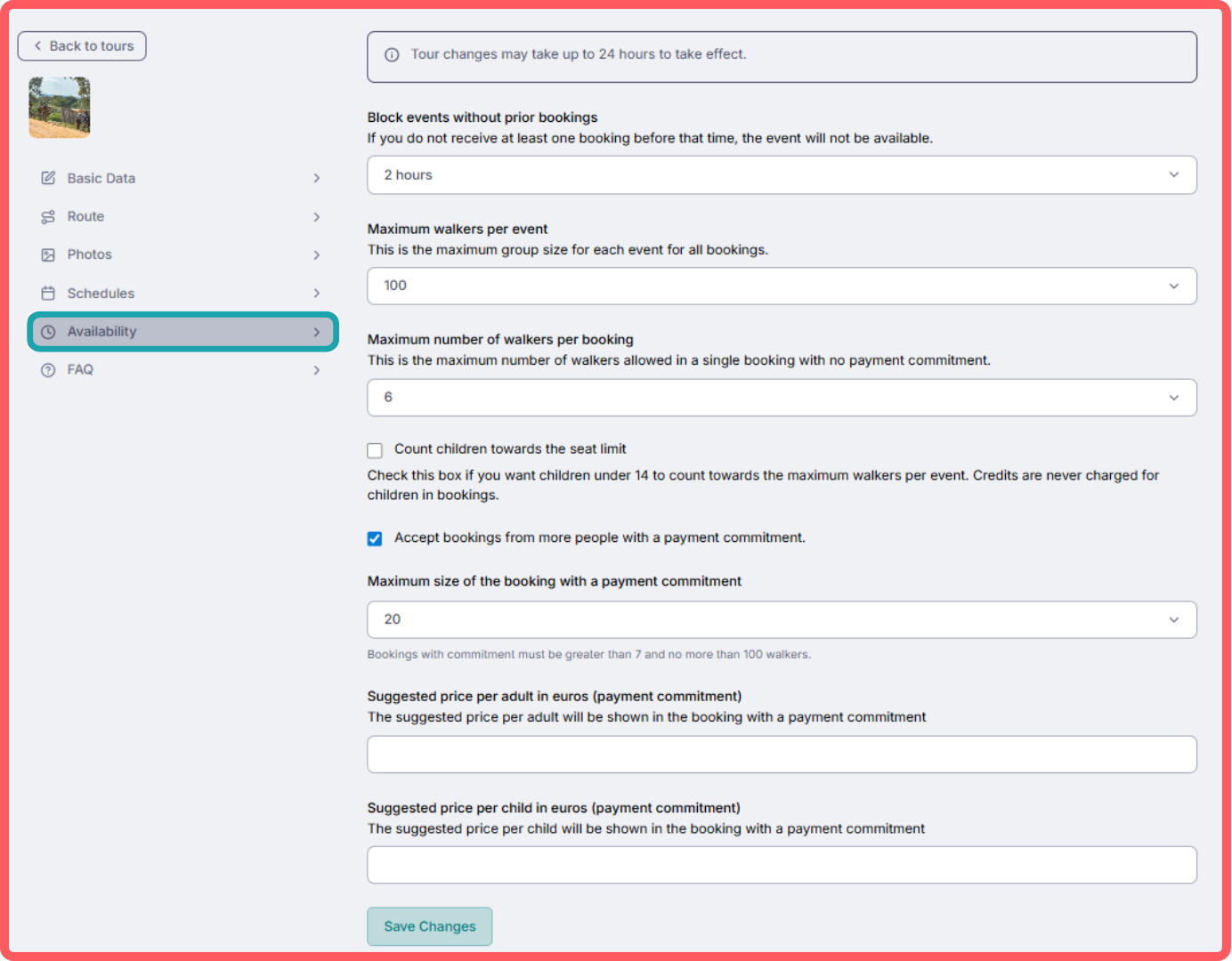Click the Schedules calendar icon

click(x=48, y=294)
